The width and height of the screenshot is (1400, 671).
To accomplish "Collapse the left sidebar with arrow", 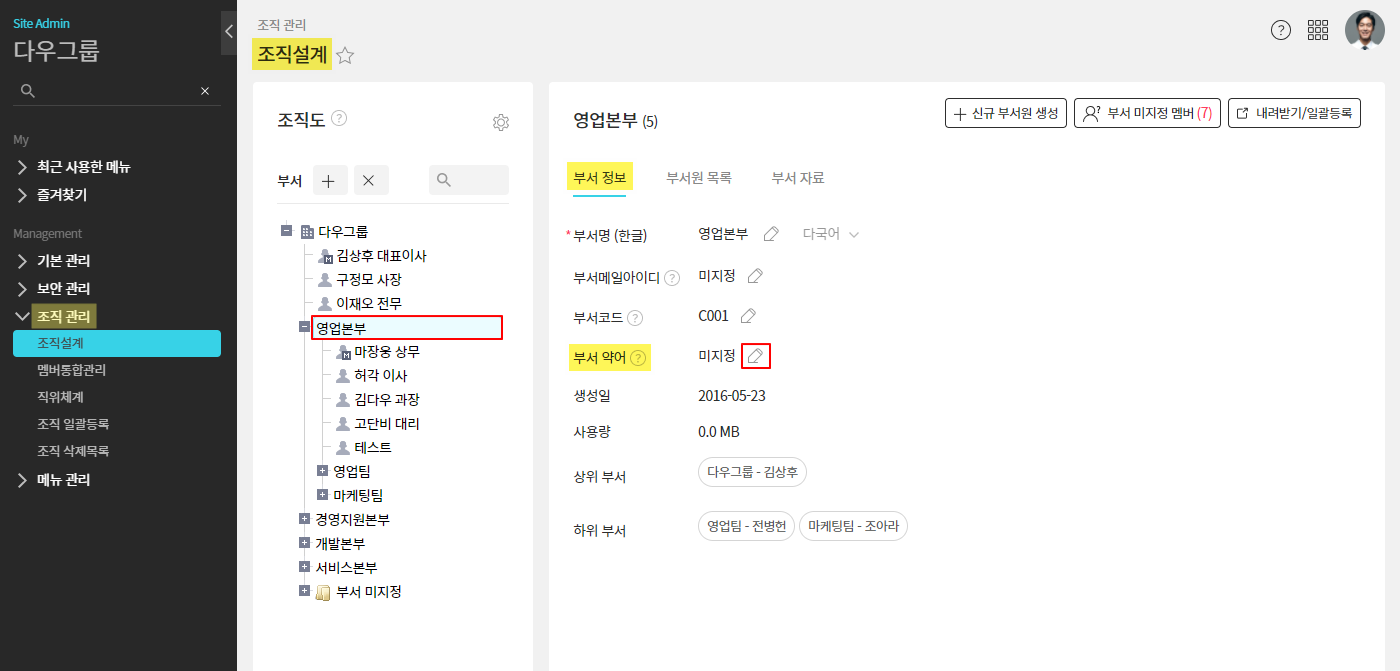I will click(228, 32).
